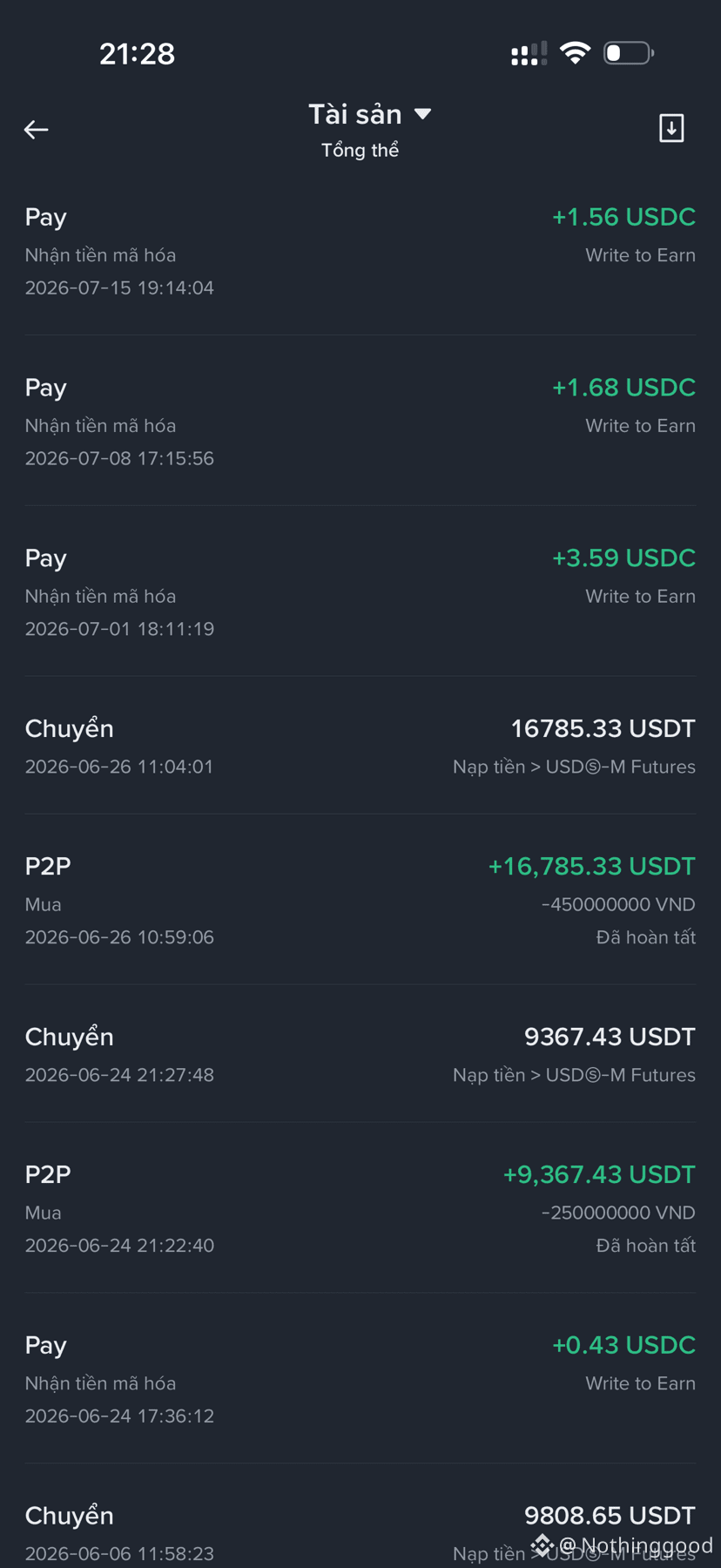Tap the Wi-Fi status icon
Image resolution: width=721 pixels, height=1568 pixels.
pos(575,52)
